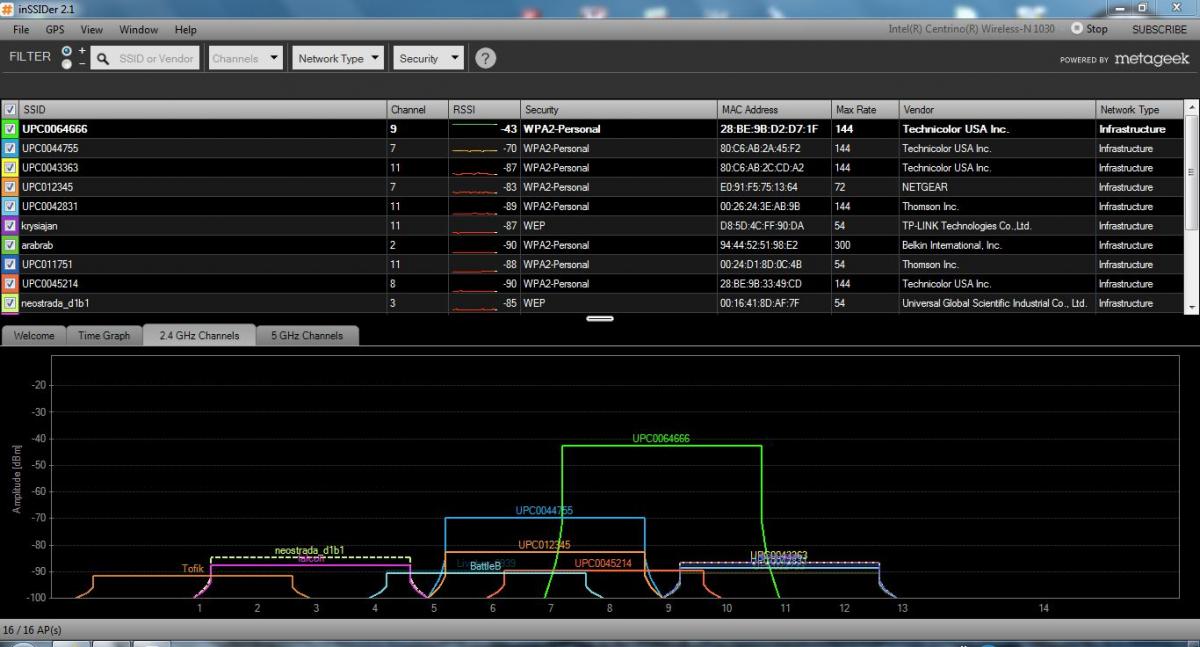The width and height of the screenshot is (1200, 647).
Task: Toggle the neostrada_d1b1 row checkbox
Action: click(x=10, y=303)
